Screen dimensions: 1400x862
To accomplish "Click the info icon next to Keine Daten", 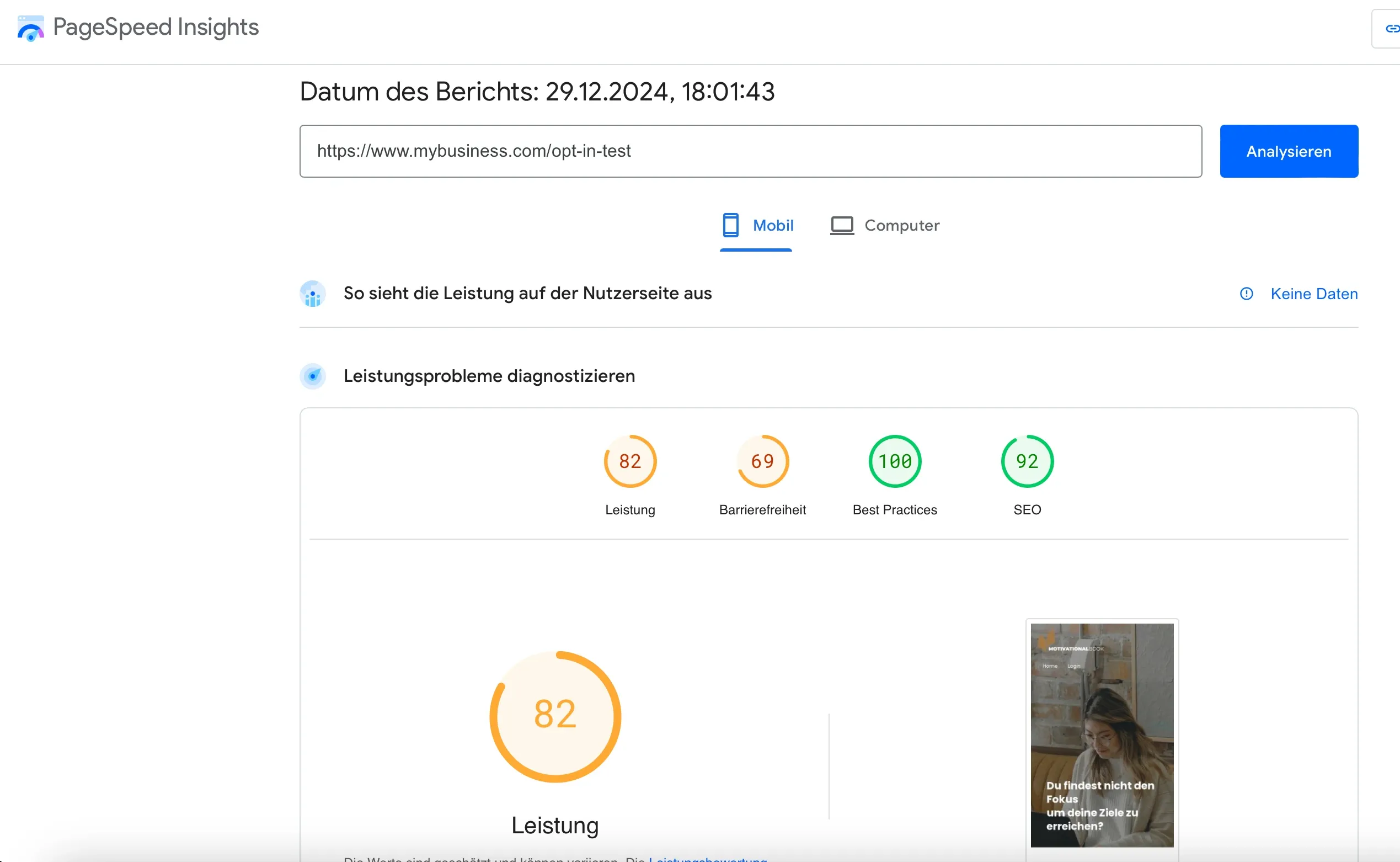I will point(1246,294).
